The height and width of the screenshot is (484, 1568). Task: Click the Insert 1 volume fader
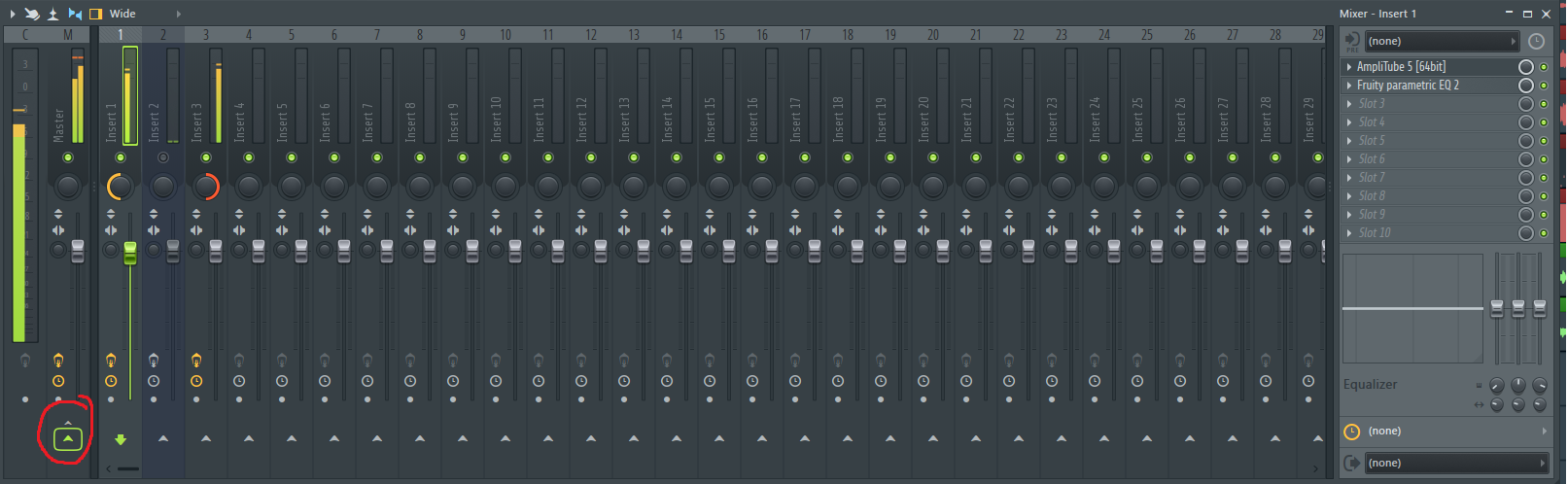coord(130,253)
